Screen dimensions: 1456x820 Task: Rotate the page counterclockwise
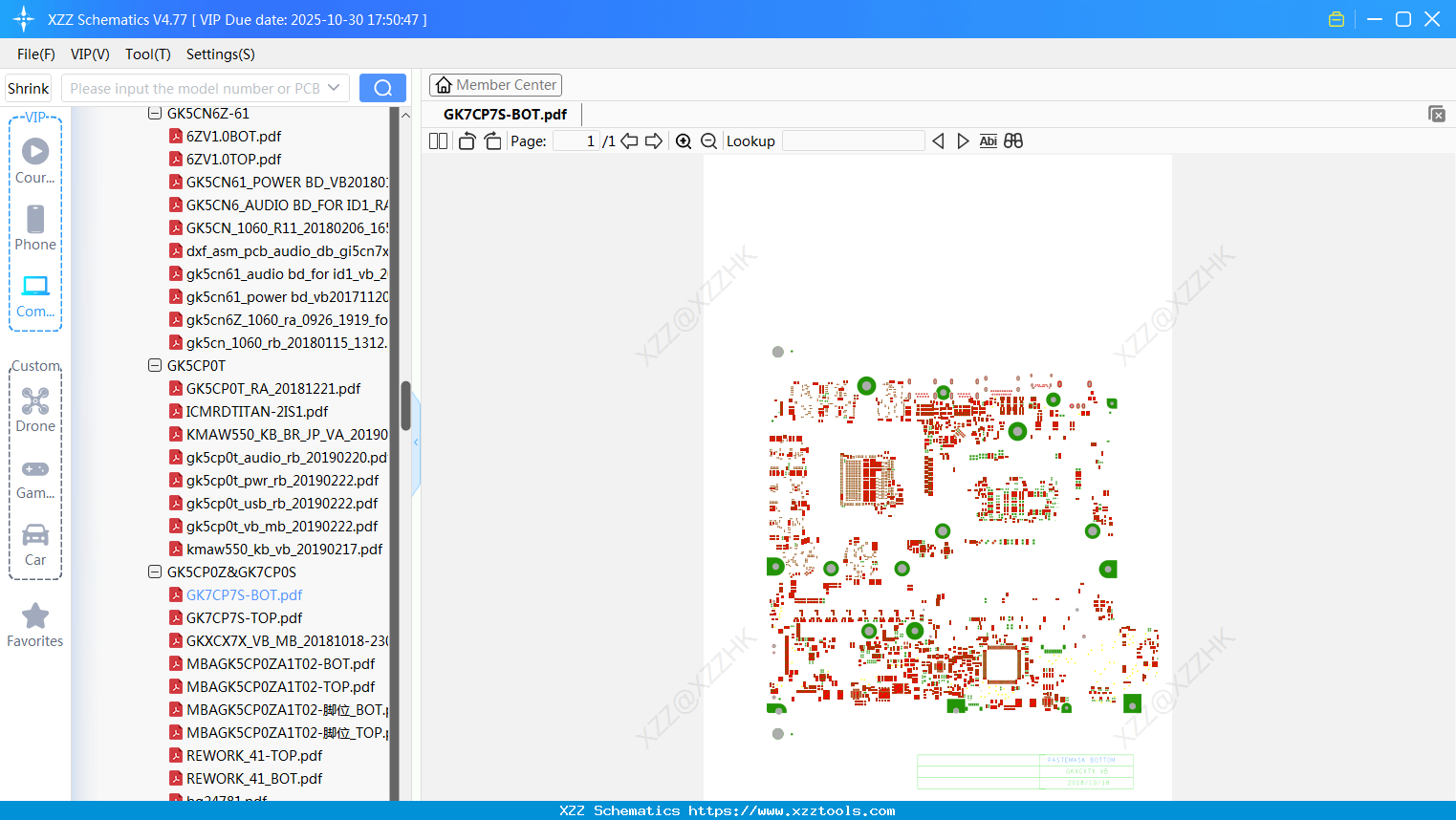[x=467, y=141]
